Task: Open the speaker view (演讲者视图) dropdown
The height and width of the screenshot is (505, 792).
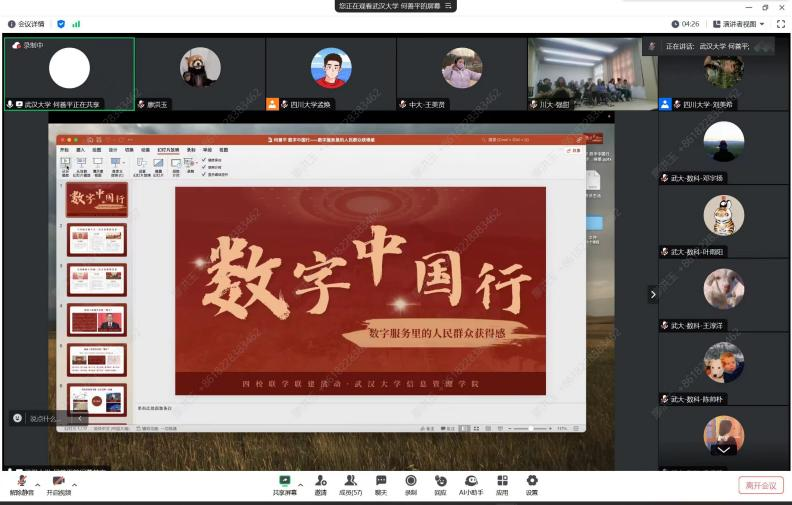Action: point(738,24)
